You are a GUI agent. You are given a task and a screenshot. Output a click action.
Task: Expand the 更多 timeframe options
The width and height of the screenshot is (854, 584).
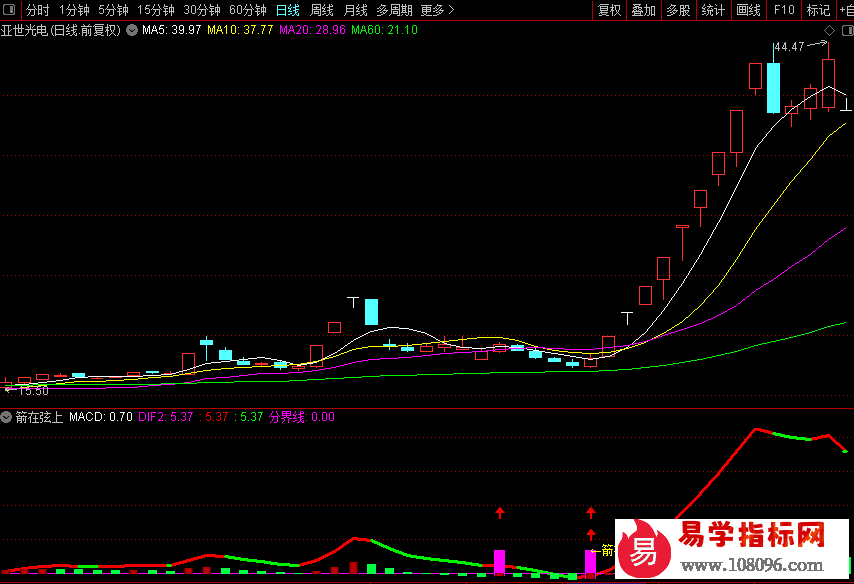[x=437, y=10]
